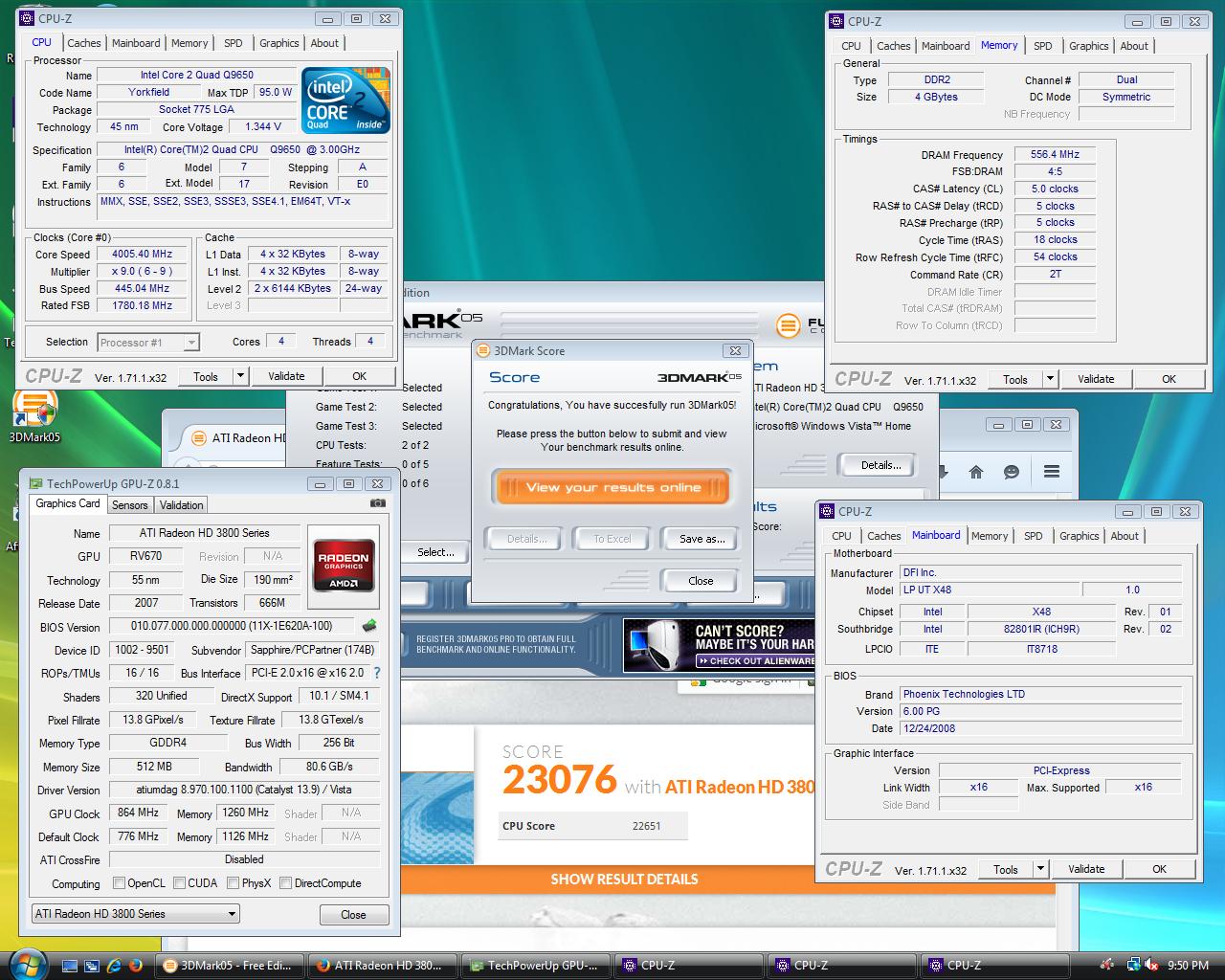Image resolution: width=1225 pixels, height=980 pixels.
Task: Toggle the PhysX checkbox
Action: [233, 883]
